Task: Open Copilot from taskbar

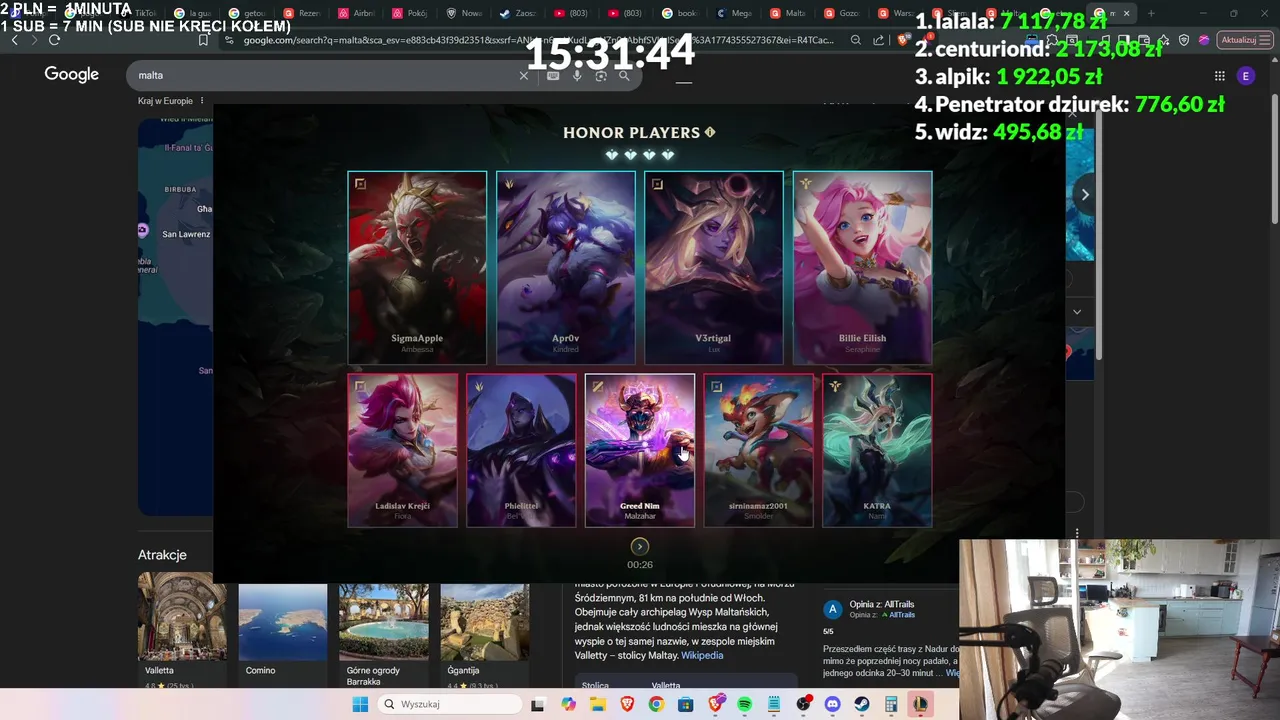Action: point(569,704)
